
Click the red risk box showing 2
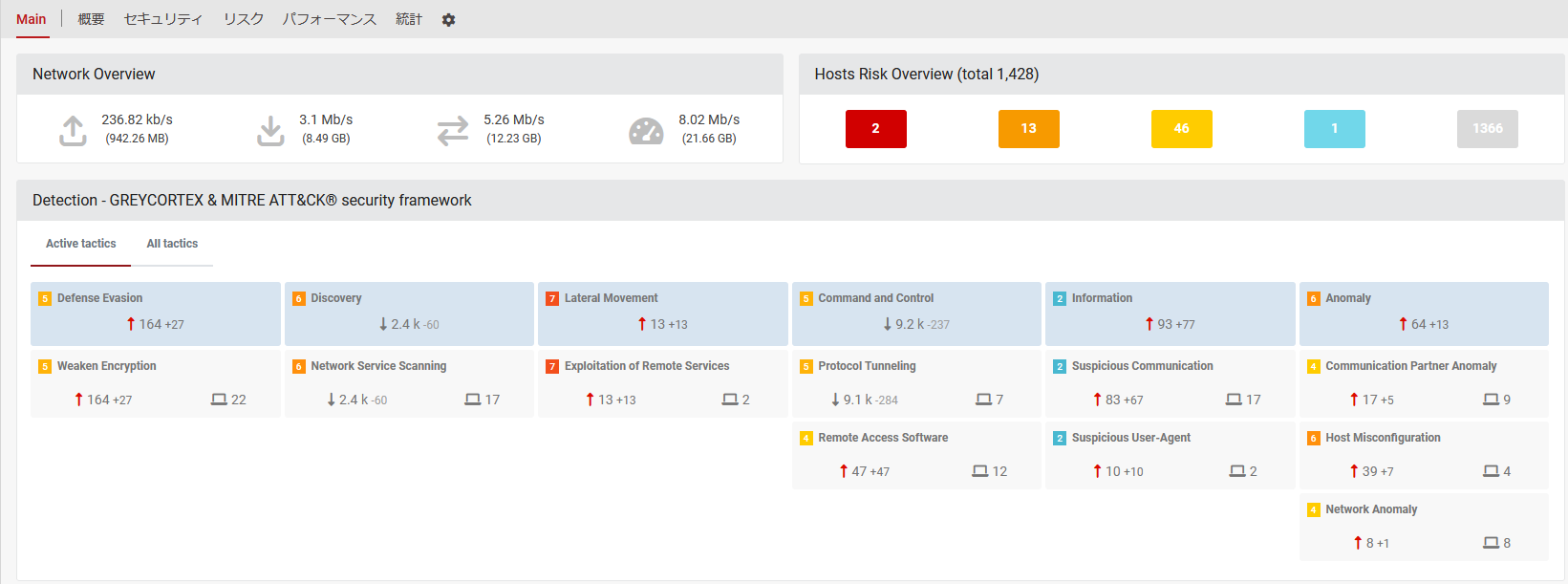(875, 129)
